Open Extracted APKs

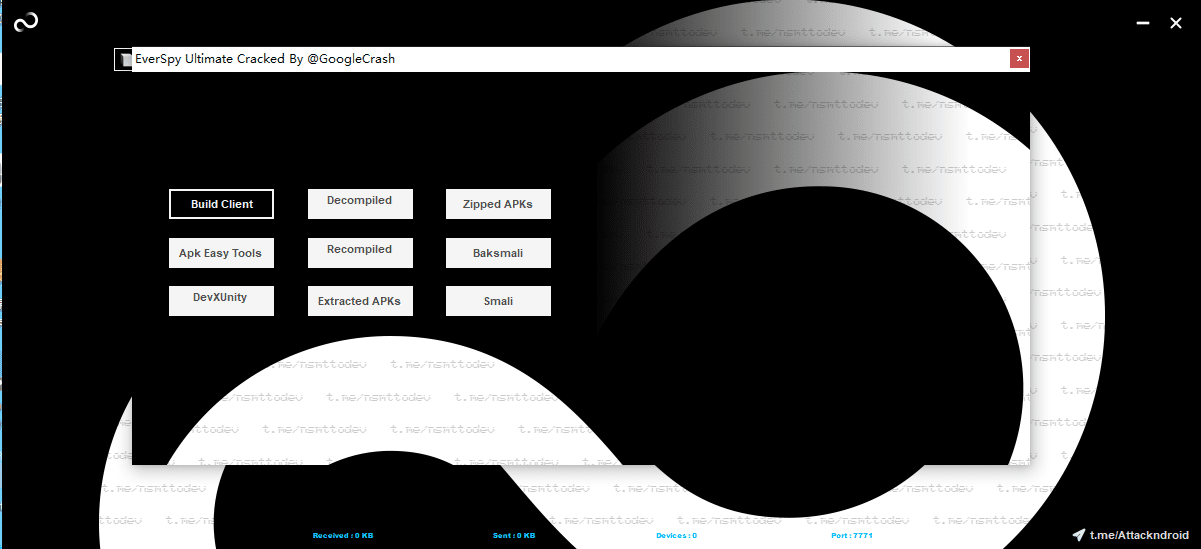coord(360,301)
